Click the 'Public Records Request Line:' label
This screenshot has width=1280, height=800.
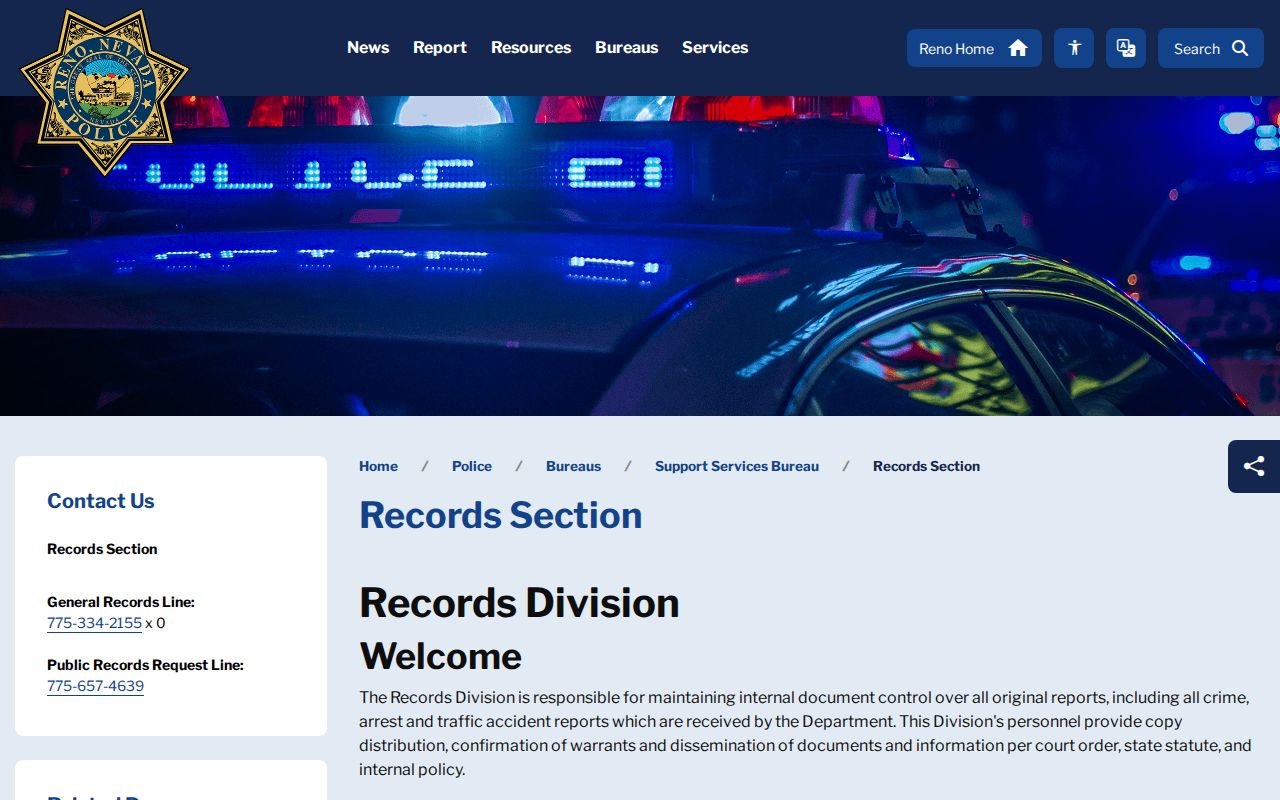(145, 665)
